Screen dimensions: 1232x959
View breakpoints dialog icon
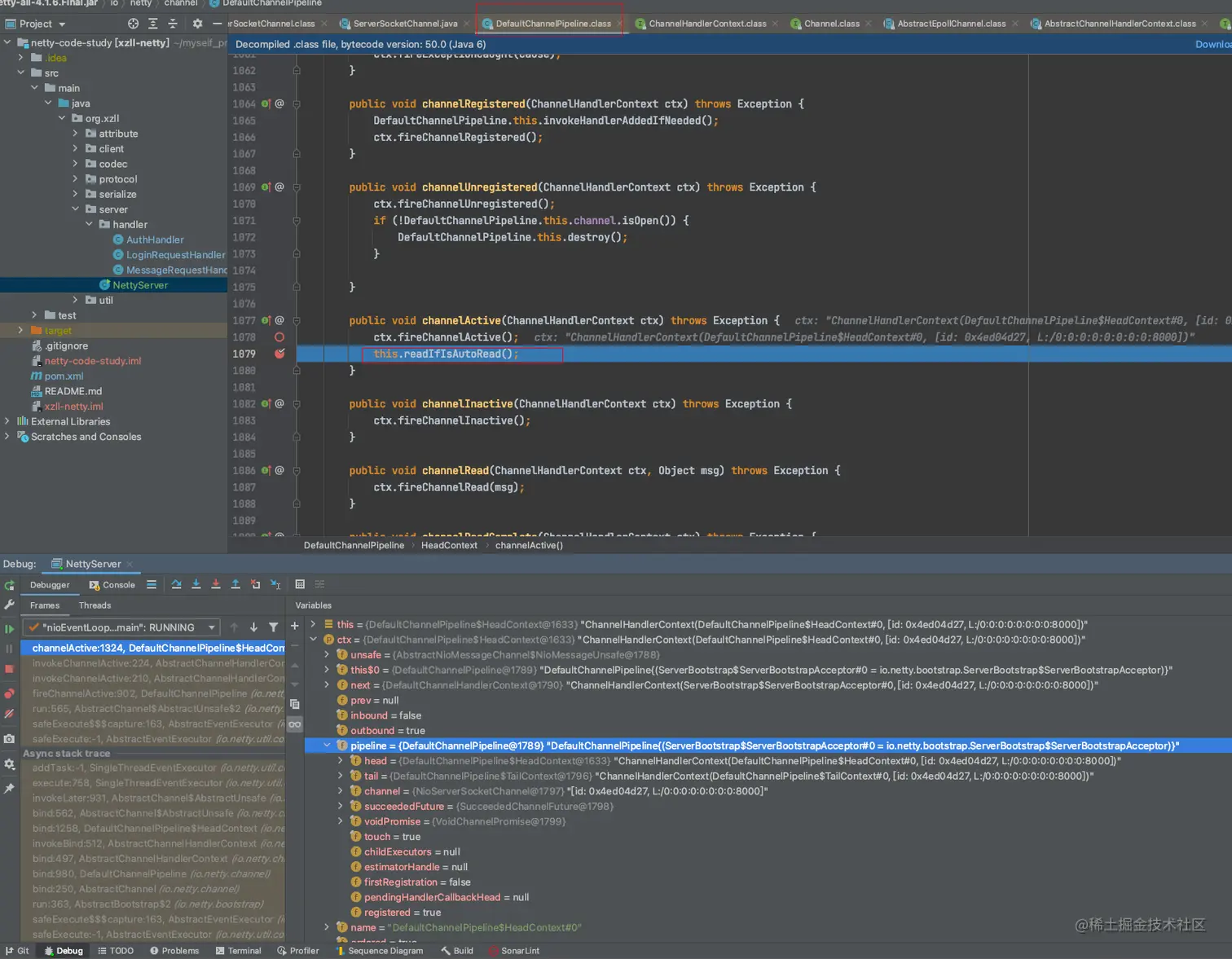point(9,693)
